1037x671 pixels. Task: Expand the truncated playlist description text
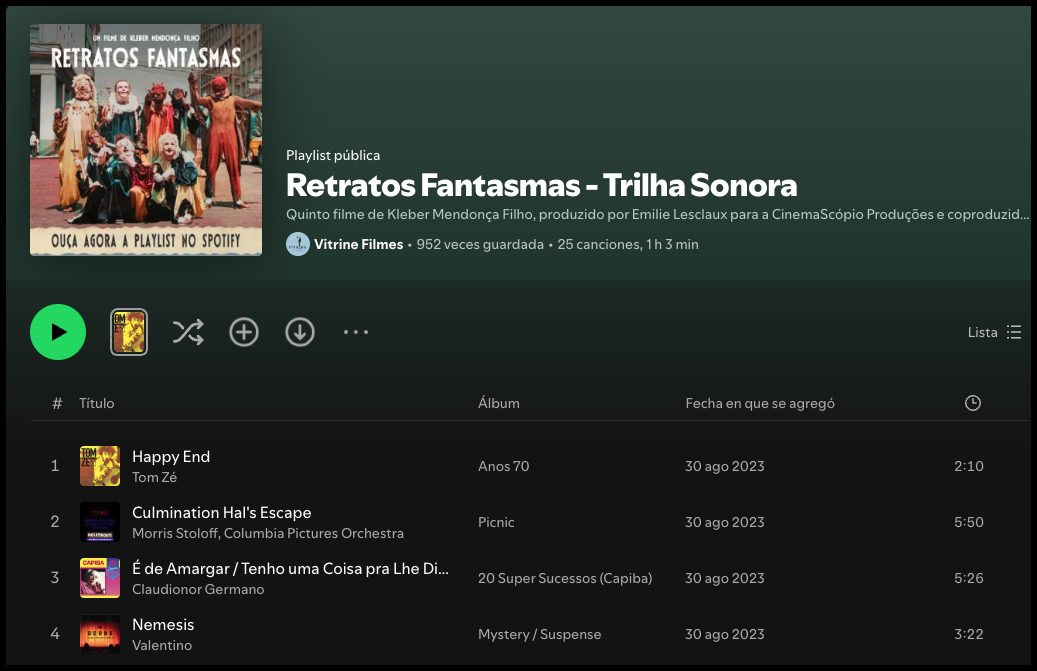pos(657,214)
